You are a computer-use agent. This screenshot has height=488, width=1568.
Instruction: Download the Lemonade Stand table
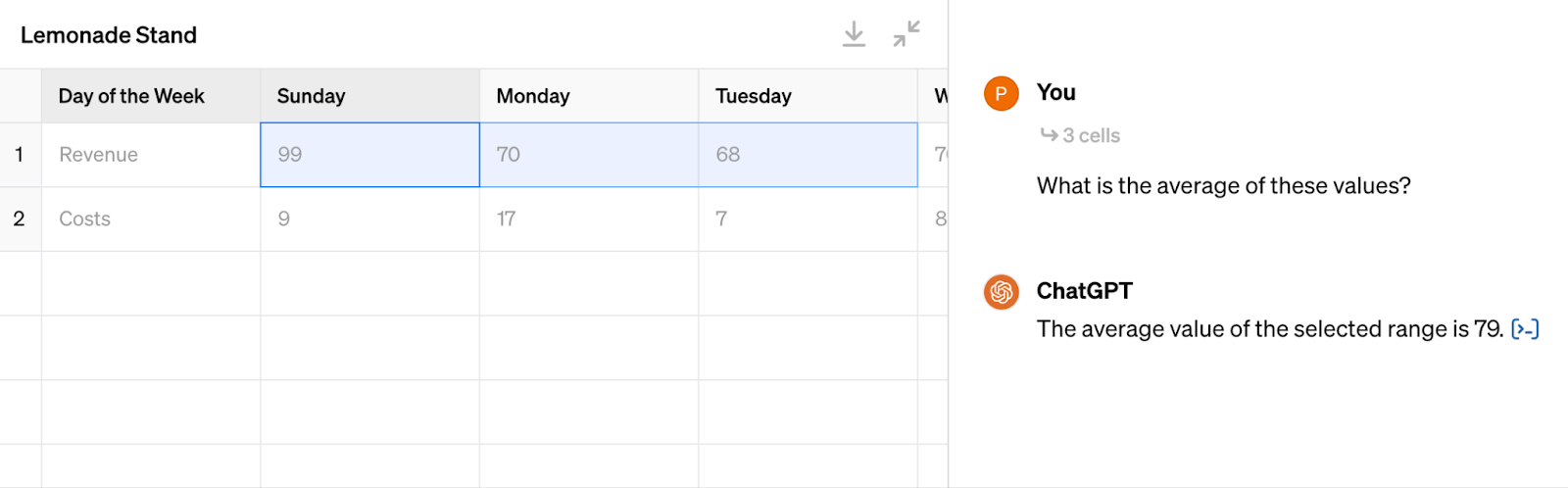854,34
